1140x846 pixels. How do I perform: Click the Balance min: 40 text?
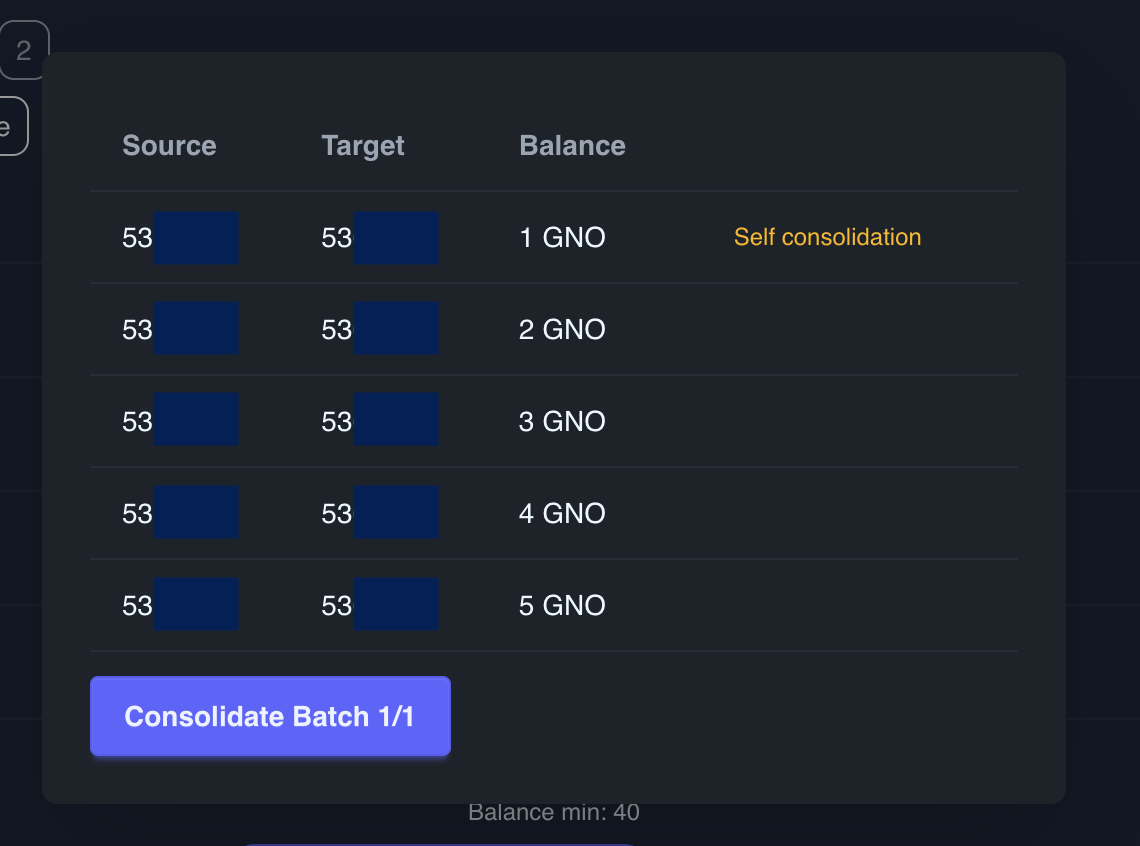[x=553, y=813]
